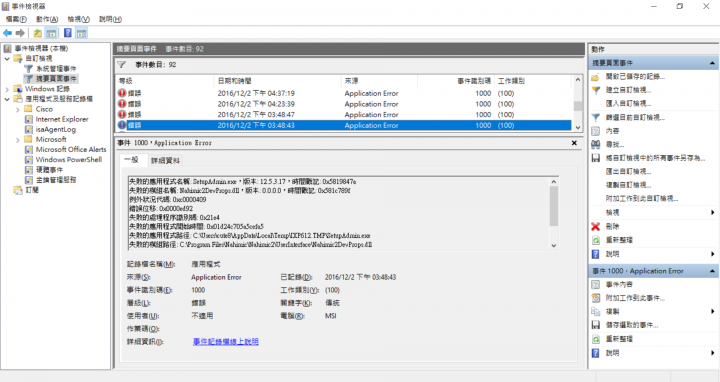The image size is (720, 382).
Task: Click 附加工作到此自訂檢視 action
Action: pos(641,199)
